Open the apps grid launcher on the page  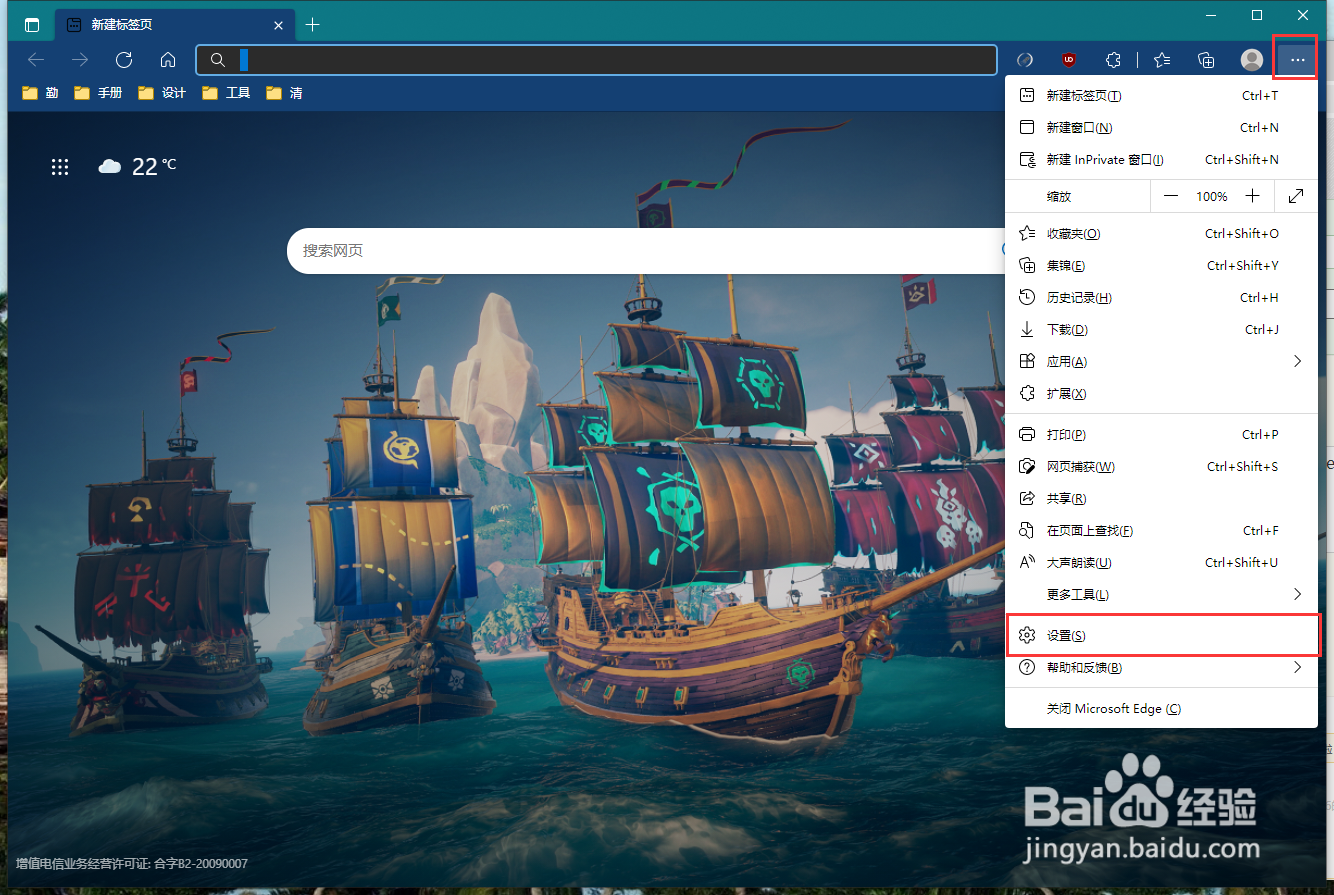[60, 167]
